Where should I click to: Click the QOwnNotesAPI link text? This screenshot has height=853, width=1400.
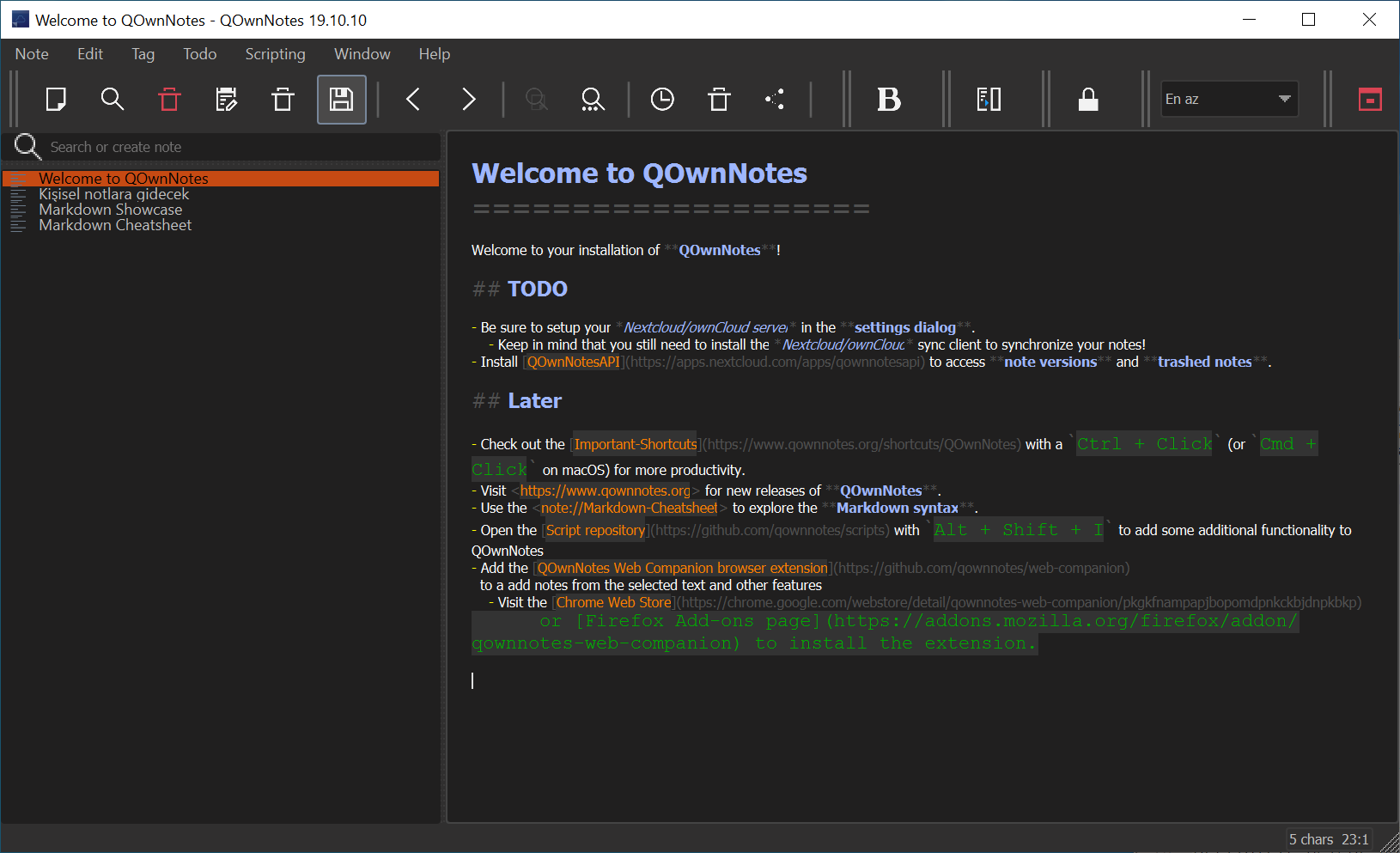[573, 363]
